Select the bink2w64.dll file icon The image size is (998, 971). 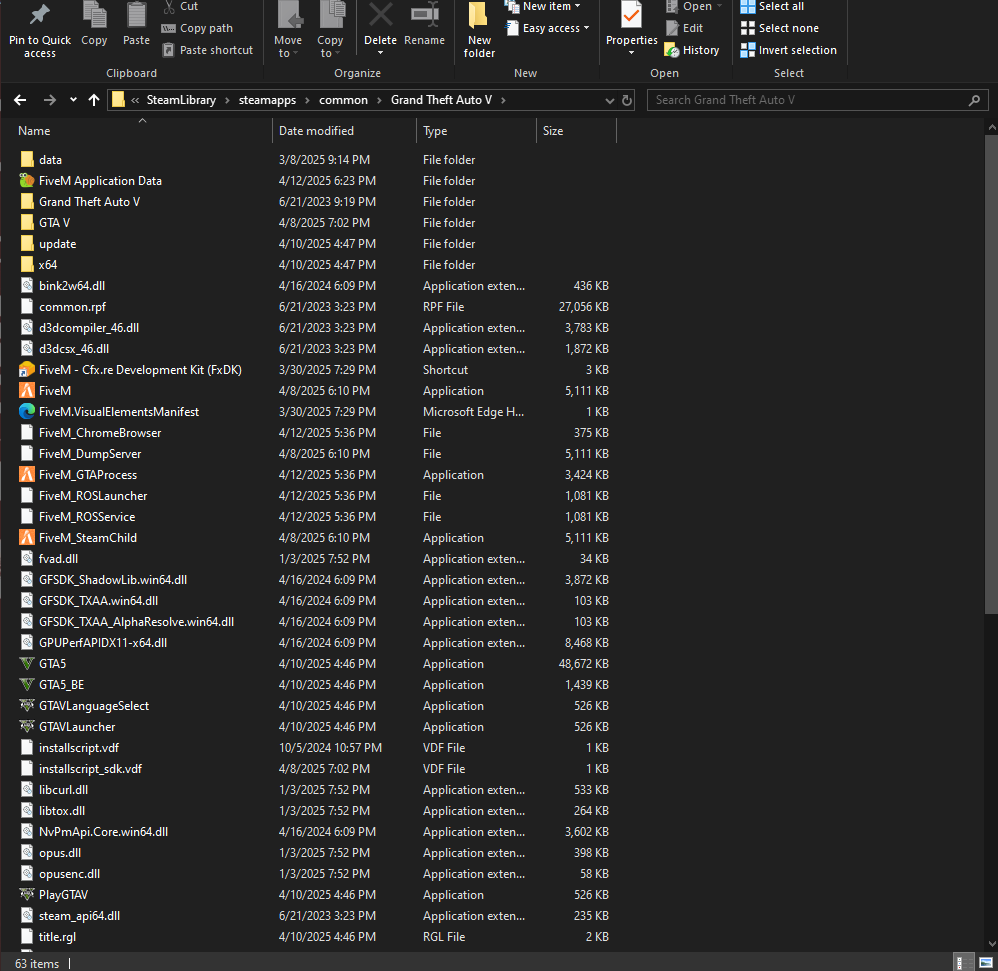pyautogui.click(x=27, y=286)
